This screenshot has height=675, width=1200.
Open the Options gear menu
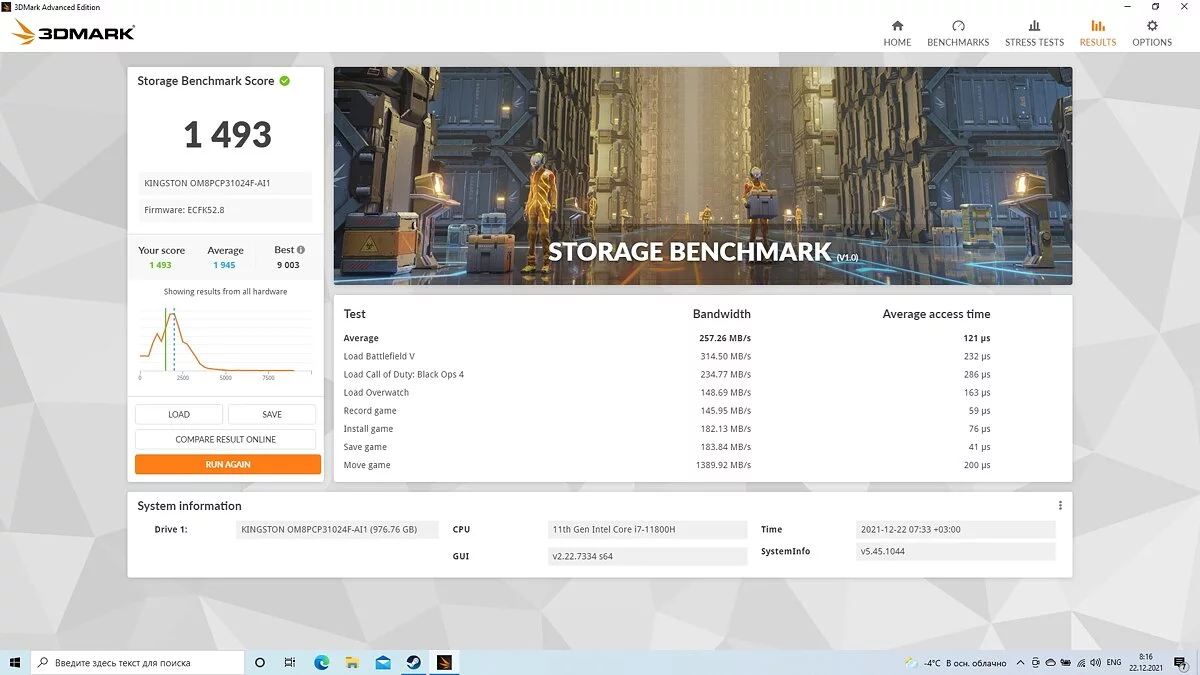(1152, 33)
